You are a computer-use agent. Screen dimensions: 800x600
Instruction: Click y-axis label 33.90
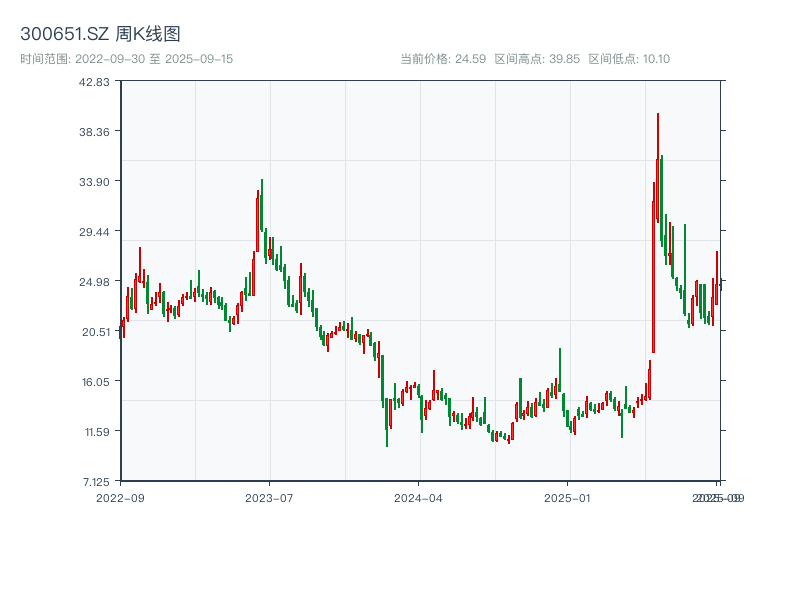click(94, 182)
